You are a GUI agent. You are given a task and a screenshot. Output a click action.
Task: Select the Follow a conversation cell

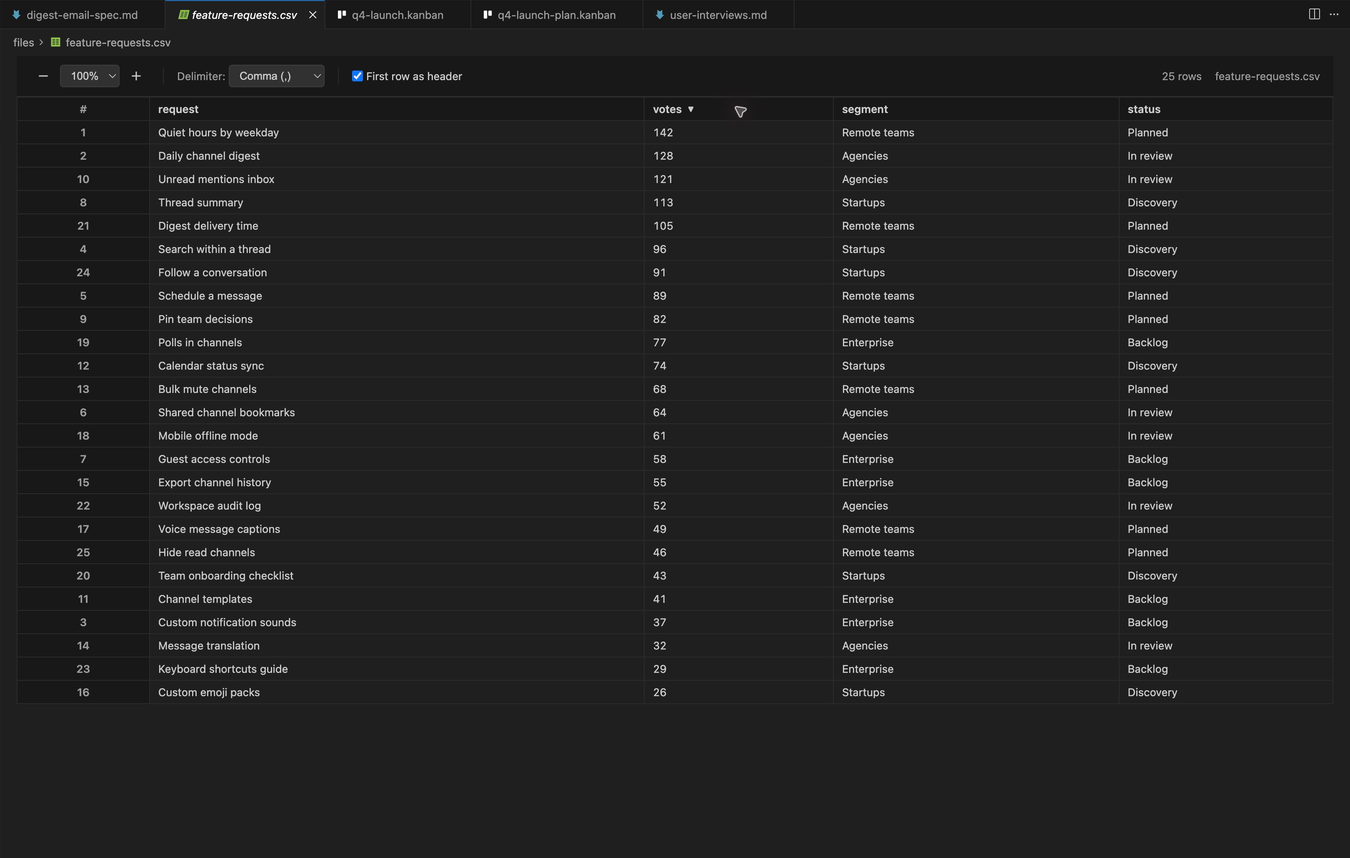tap(397, 272)
